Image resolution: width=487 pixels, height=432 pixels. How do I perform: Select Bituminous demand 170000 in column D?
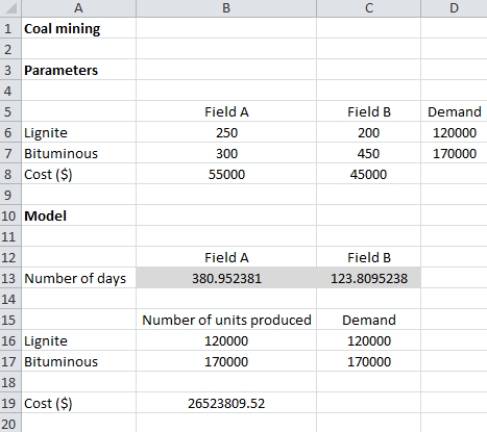[454, 153]
